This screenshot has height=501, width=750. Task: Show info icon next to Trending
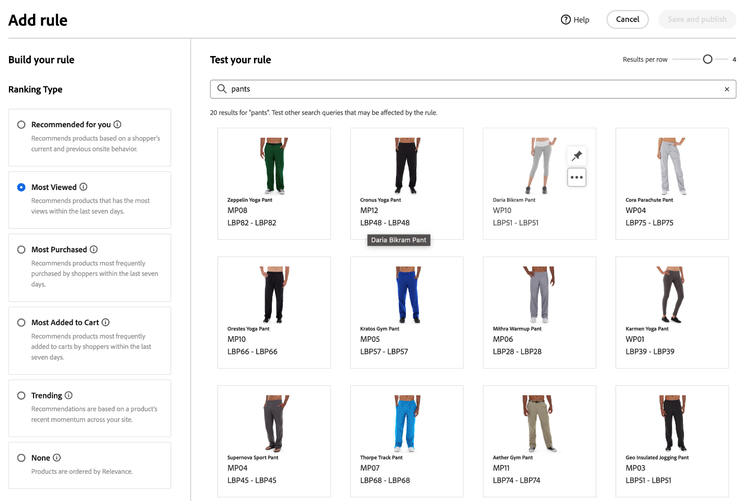68,395
